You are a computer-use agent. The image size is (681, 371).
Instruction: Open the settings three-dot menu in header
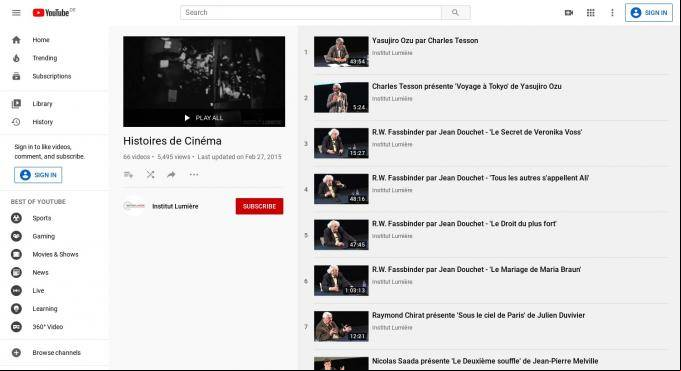(x=612, y=13)
